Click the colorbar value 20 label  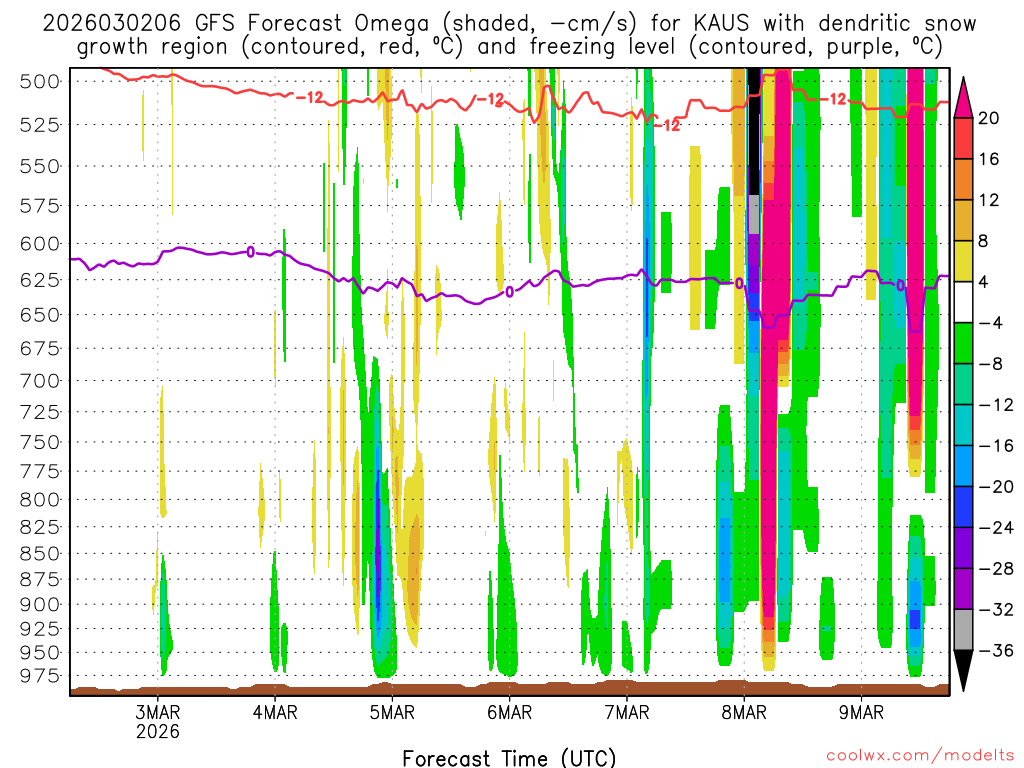(989, 118)
